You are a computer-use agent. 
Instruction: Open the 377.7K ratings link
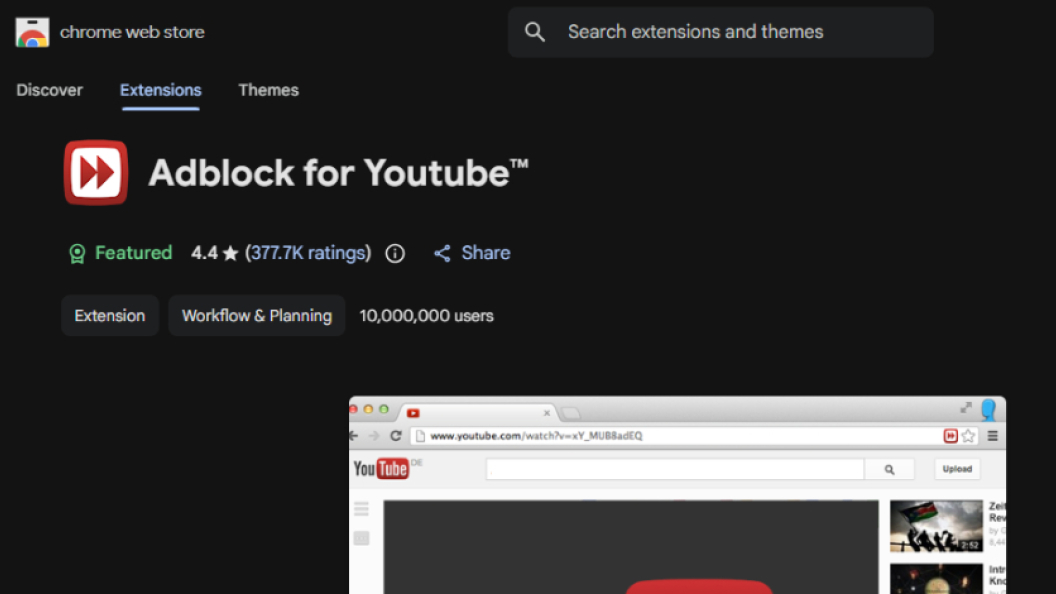click(x=308, y=253)
